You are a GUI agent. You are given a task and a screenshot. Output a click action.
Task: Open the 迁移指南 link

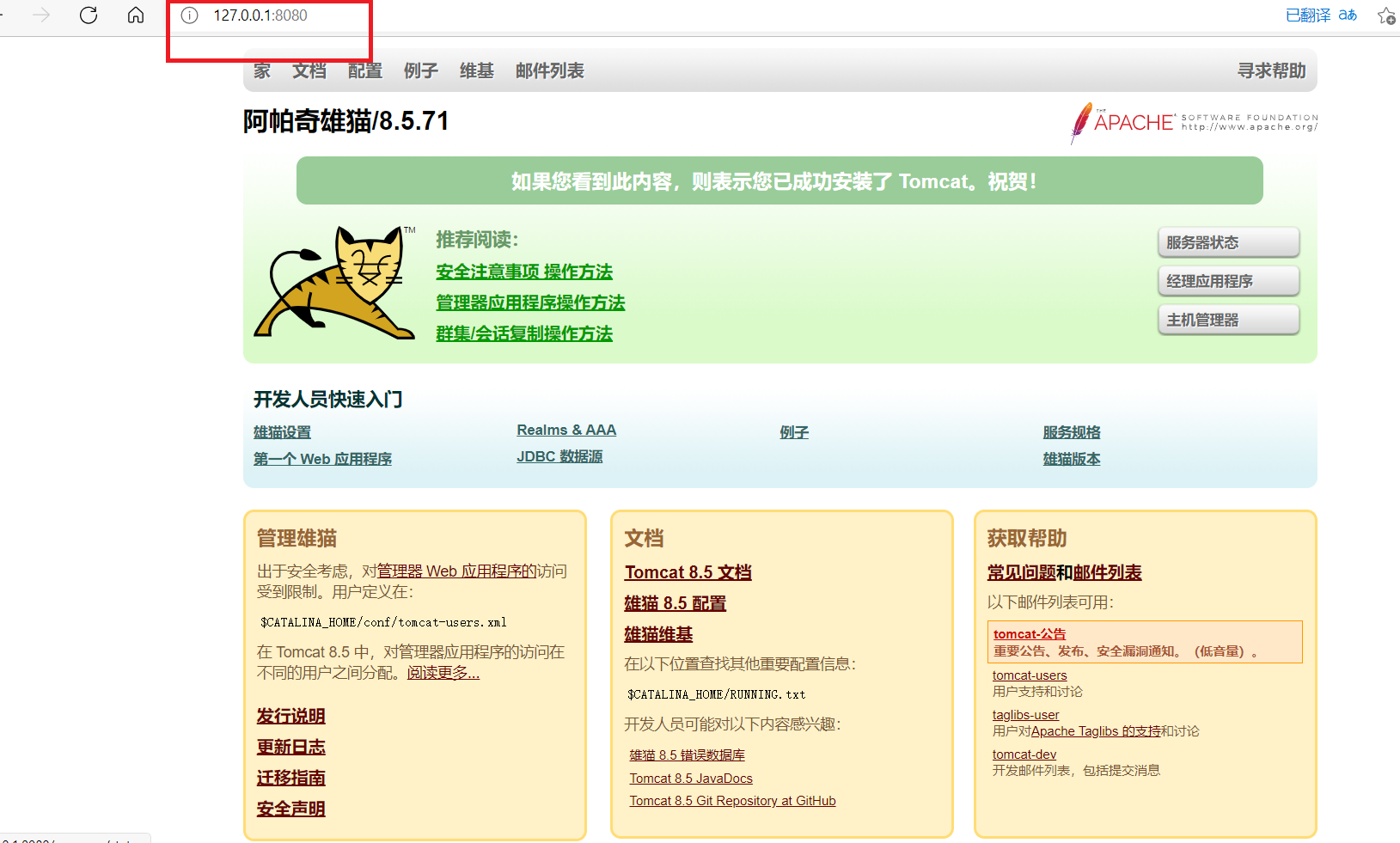click(x=290, y=778)
